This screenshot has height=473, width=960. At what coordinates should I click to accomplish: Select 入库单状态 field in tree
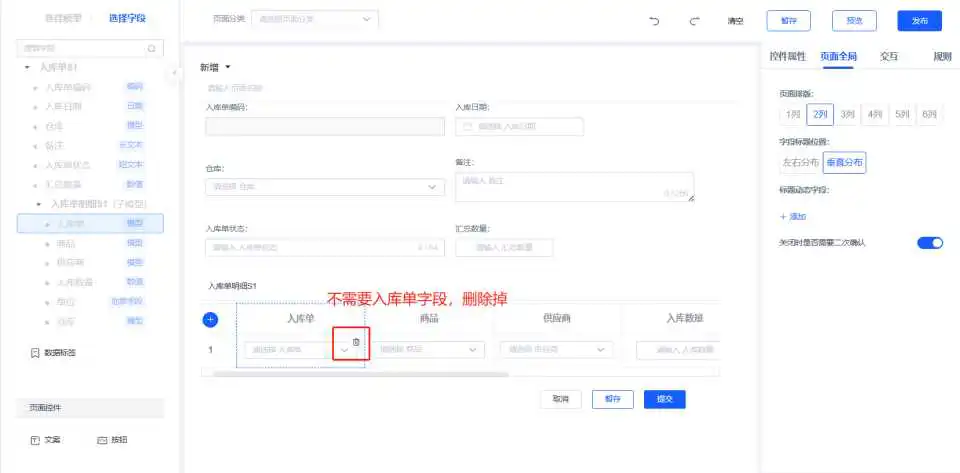(x=90, y=165)
